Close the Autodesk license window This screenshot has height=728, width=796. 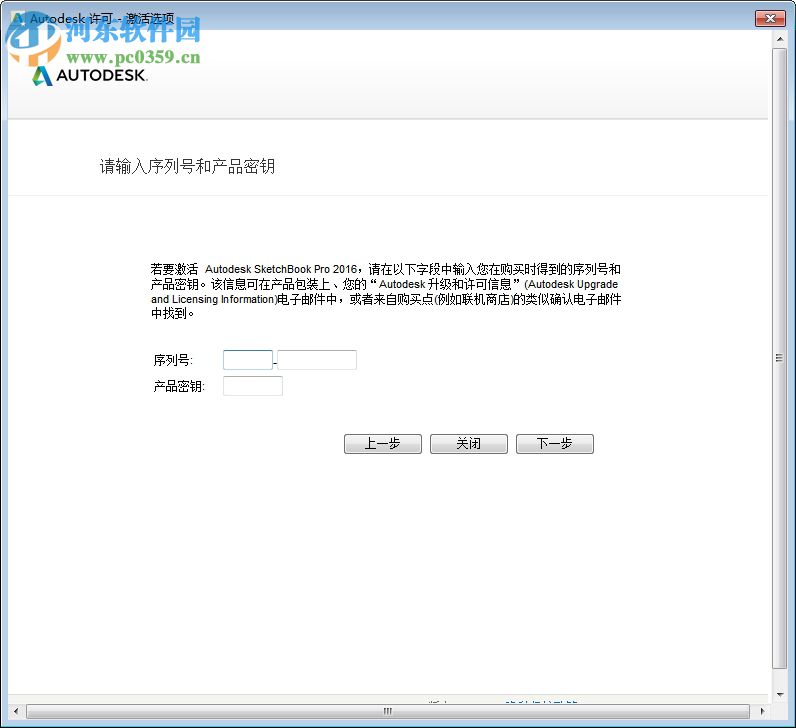(x=770, y=18)
